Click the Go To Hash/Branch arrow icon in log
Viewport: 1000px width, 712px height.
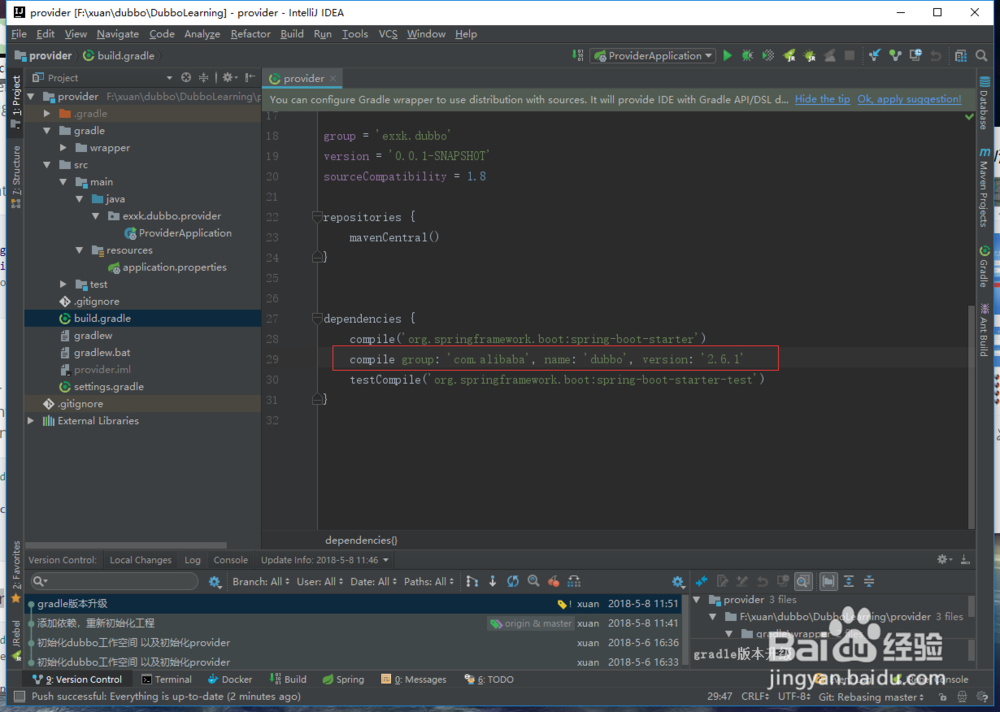[x=492, y=581]
